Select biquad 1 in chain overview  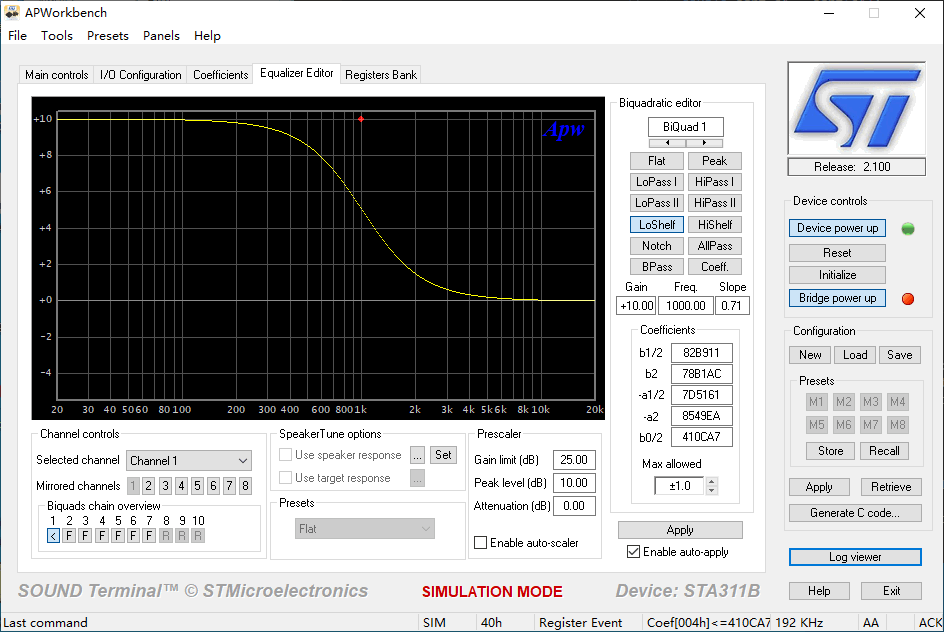(53, 536)
